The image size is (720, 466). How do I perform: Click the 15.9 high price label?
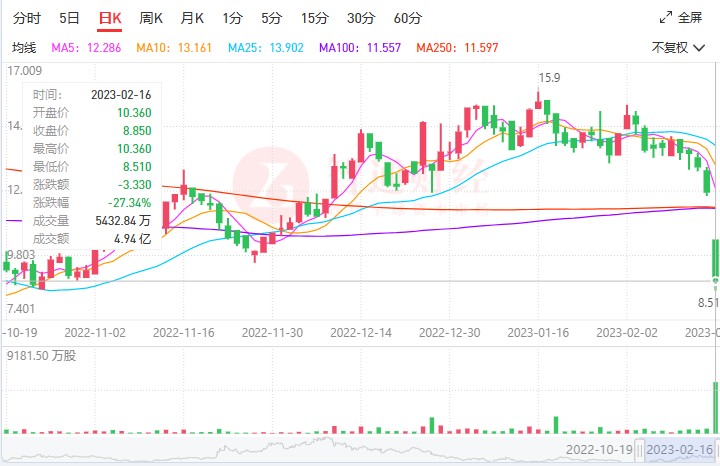click(549, 78)
